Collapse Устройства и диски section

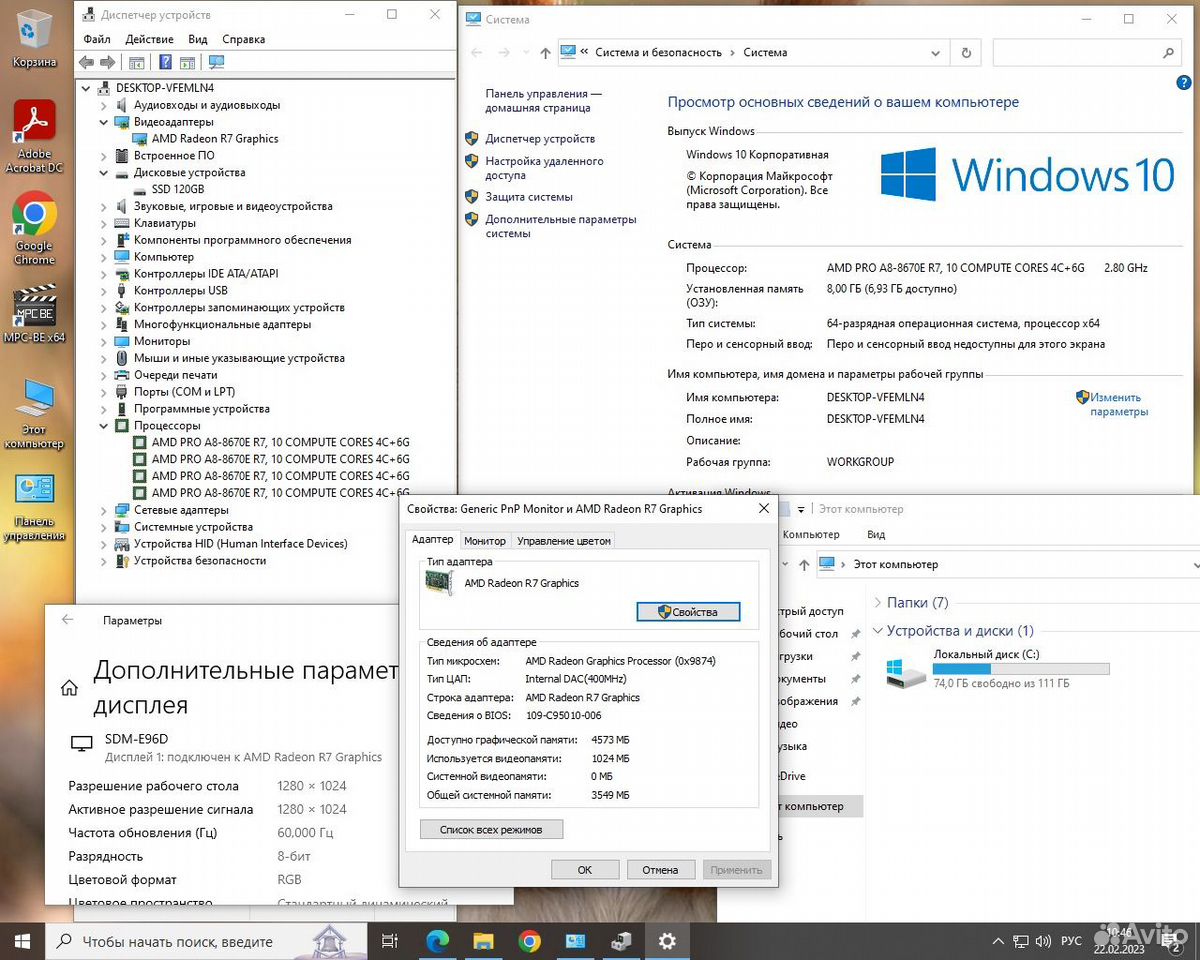[x=878, y=631]
